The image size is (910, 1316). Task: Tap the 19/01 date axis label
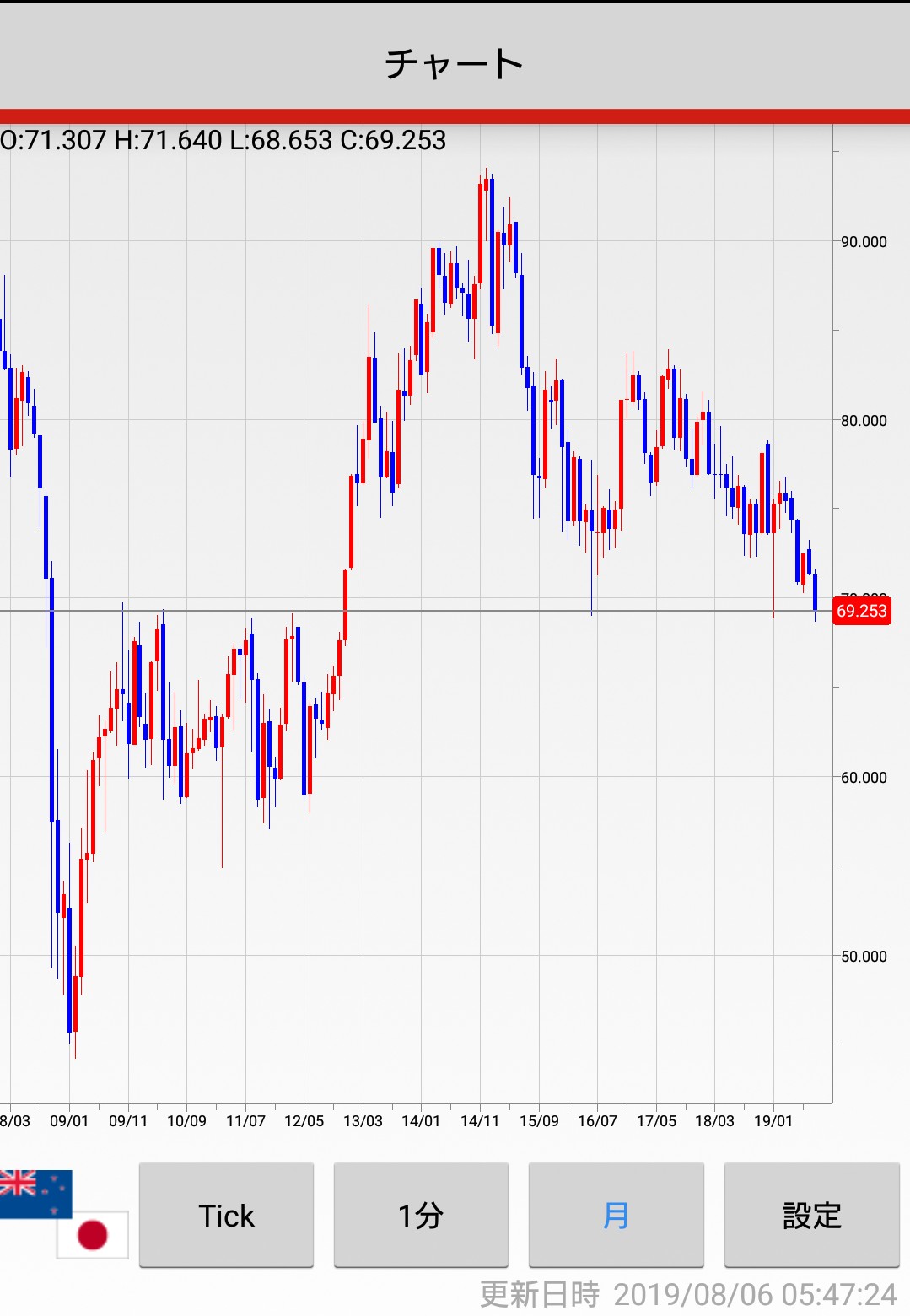(x=773, y=1121)
